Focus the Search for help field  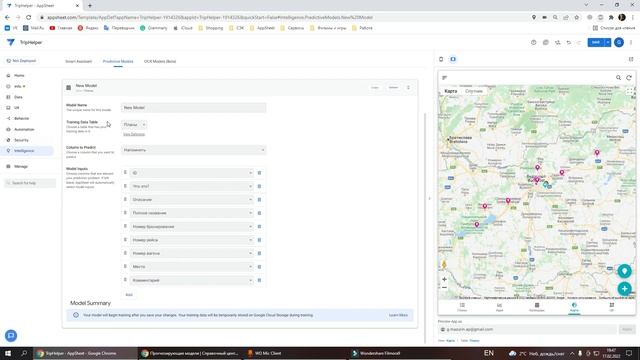click(29, 183)
